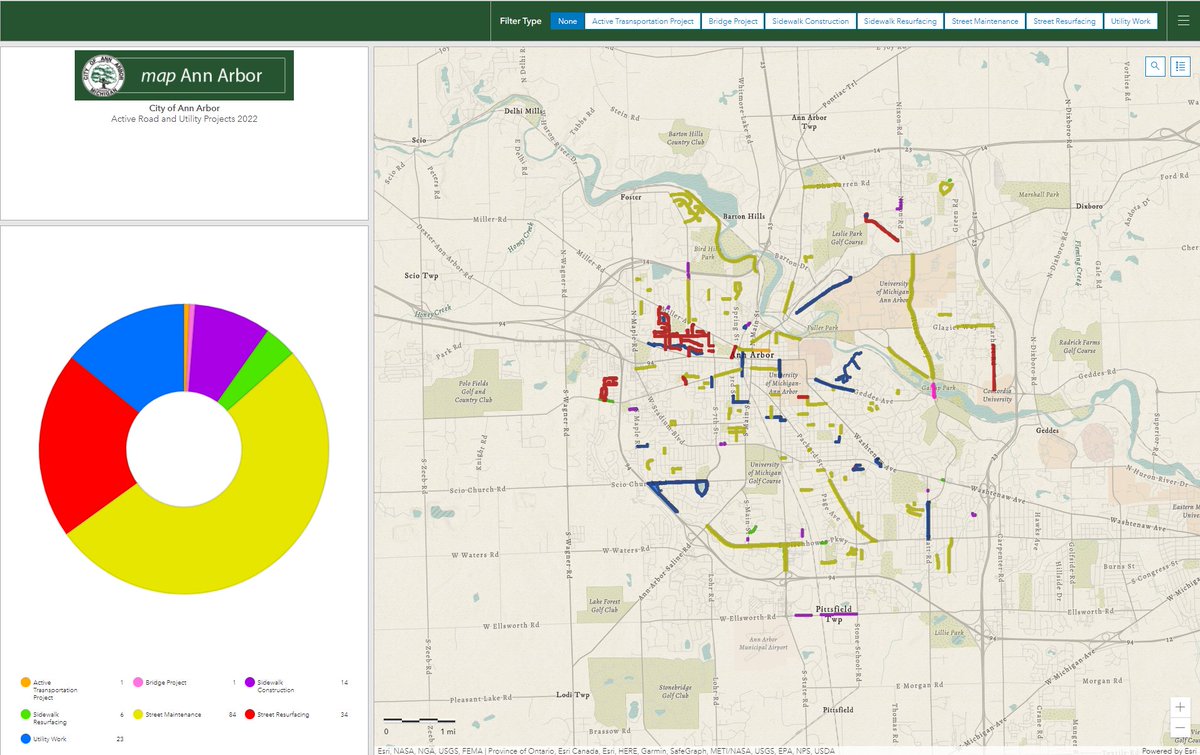Filter by Sidewalk Resurfacing
This screenshot has width=1200, height=755.
(900, 20)
